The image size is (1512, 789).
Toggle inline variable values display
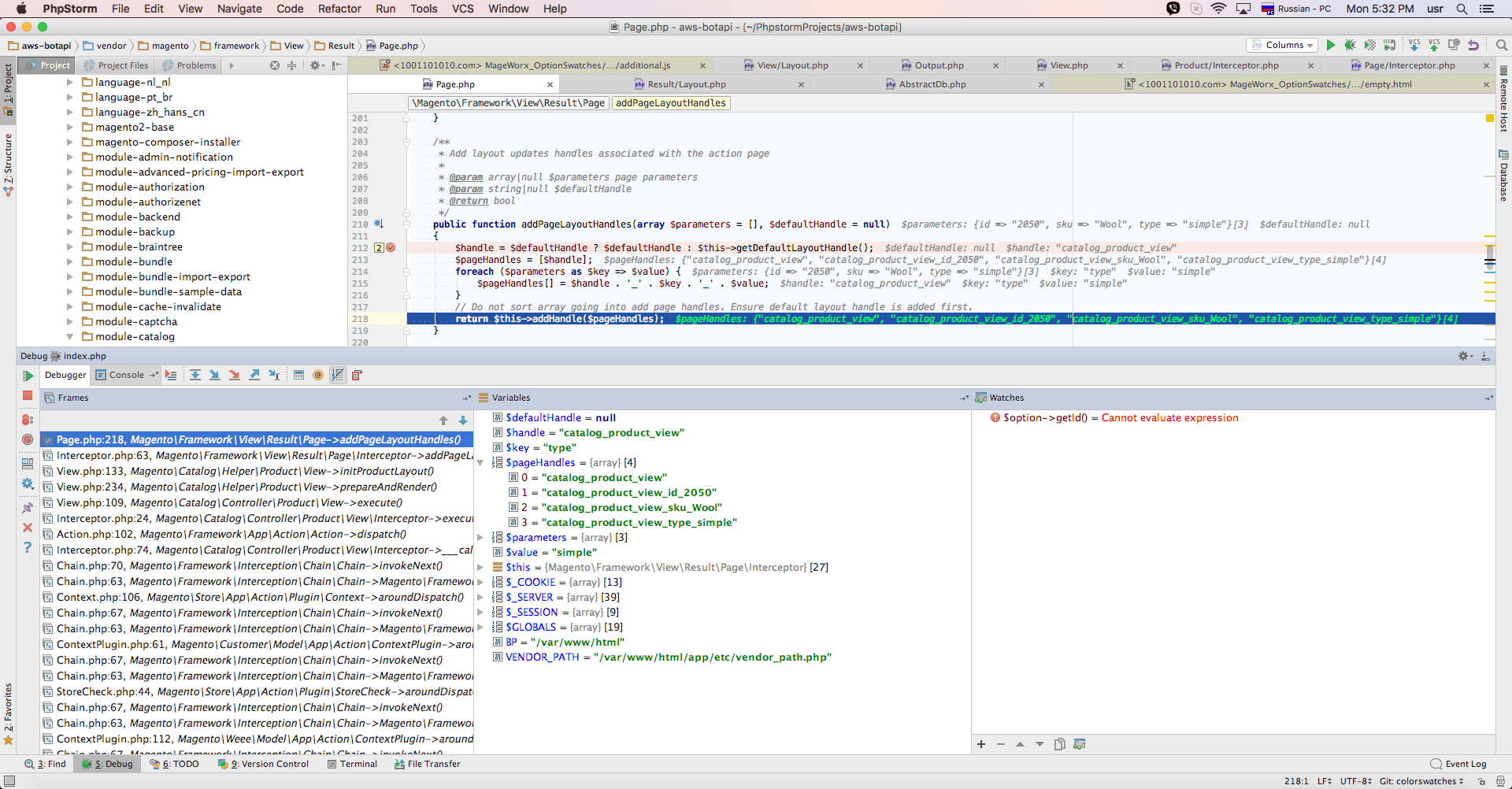[337, 375]
